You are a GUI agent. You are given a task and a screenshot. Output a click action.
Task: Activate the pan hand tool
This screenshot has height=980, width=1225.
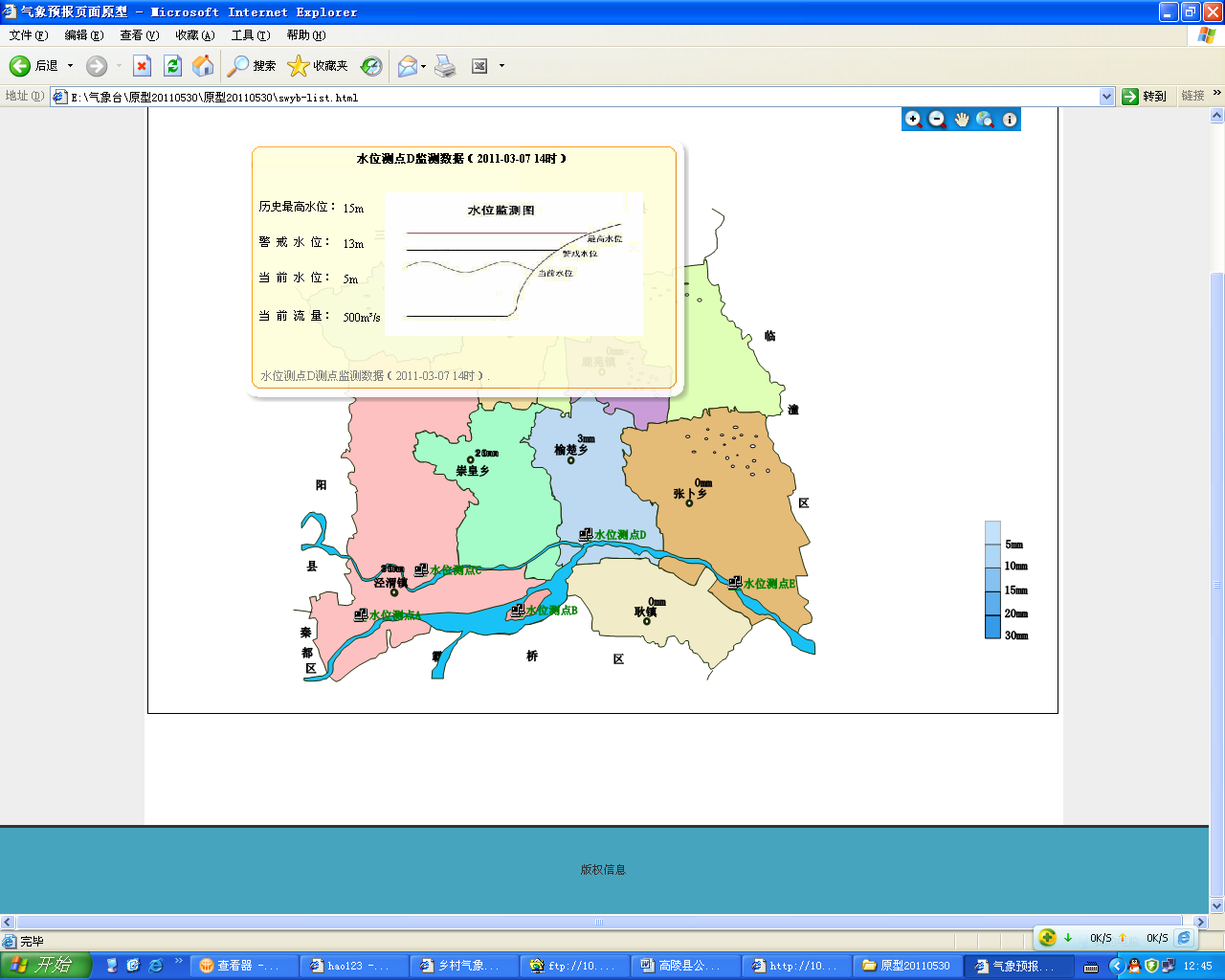click(962, 120)
